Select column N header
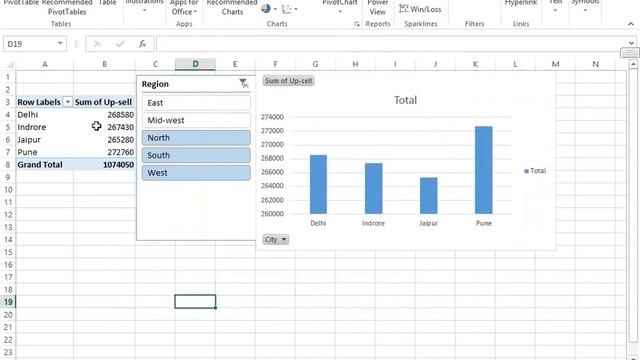Screen dimensions: 640x360 (596, 64)
